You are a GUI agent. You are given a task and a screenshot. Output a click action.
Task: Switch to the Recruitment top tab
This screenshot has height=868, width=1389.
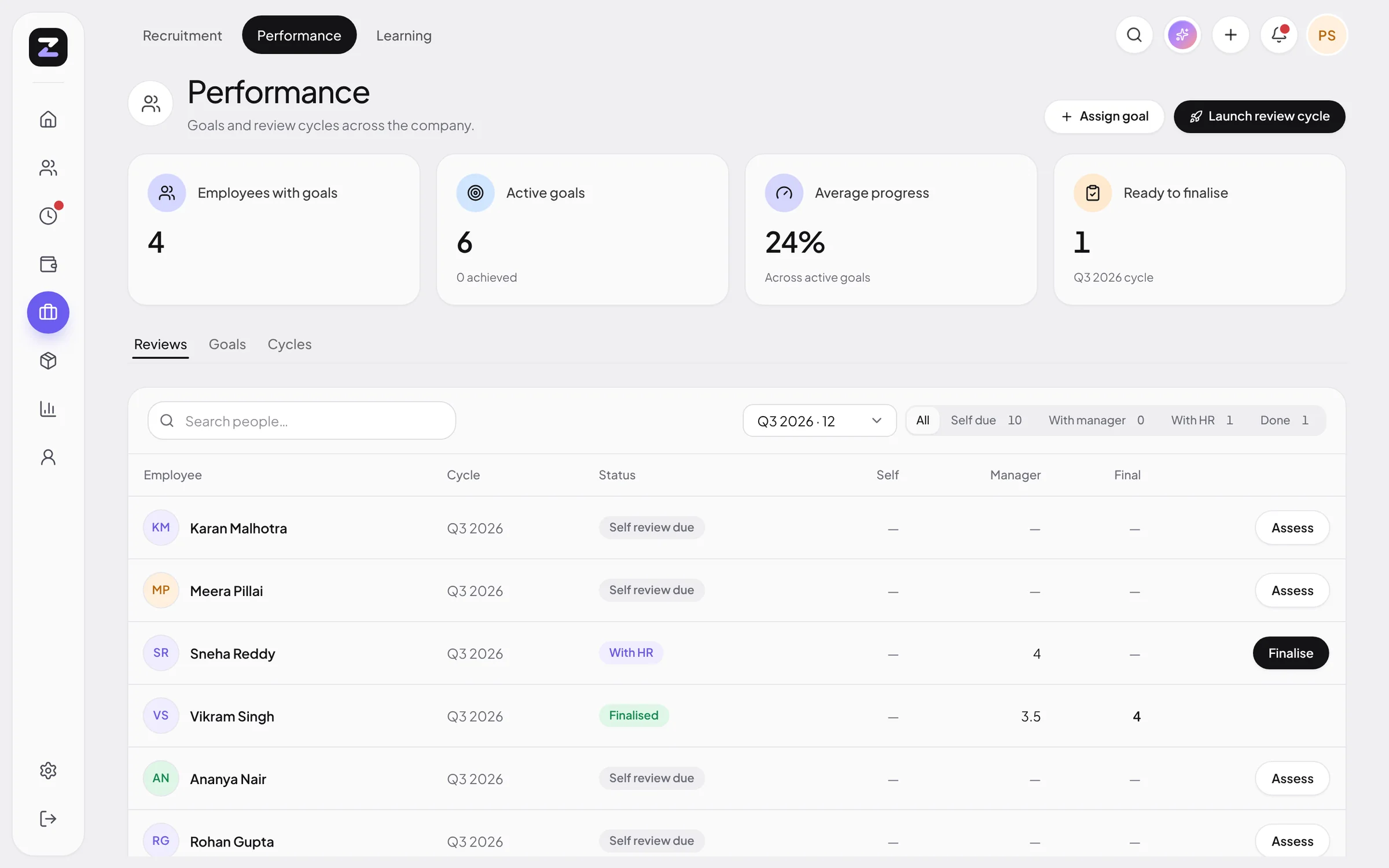(x=182, y=35)
